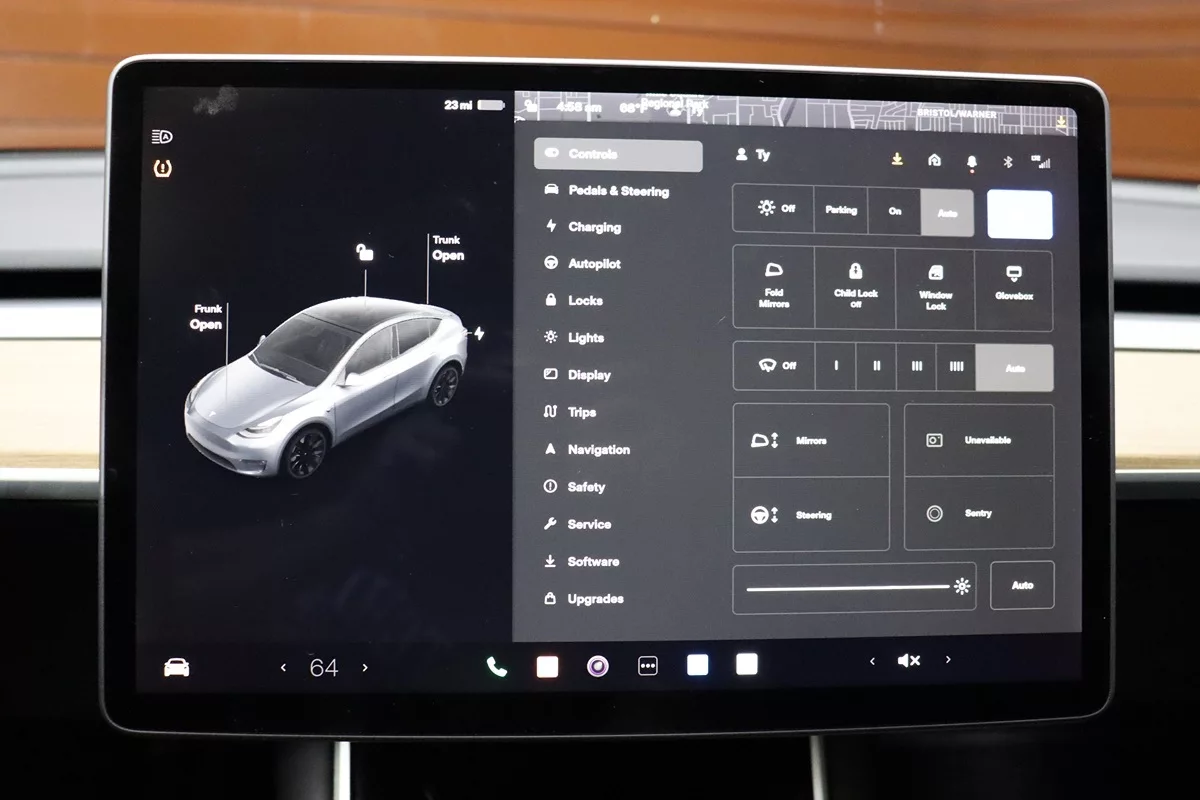
Task: Increase cabin temperature with right arrow
Action: point(365,667)
